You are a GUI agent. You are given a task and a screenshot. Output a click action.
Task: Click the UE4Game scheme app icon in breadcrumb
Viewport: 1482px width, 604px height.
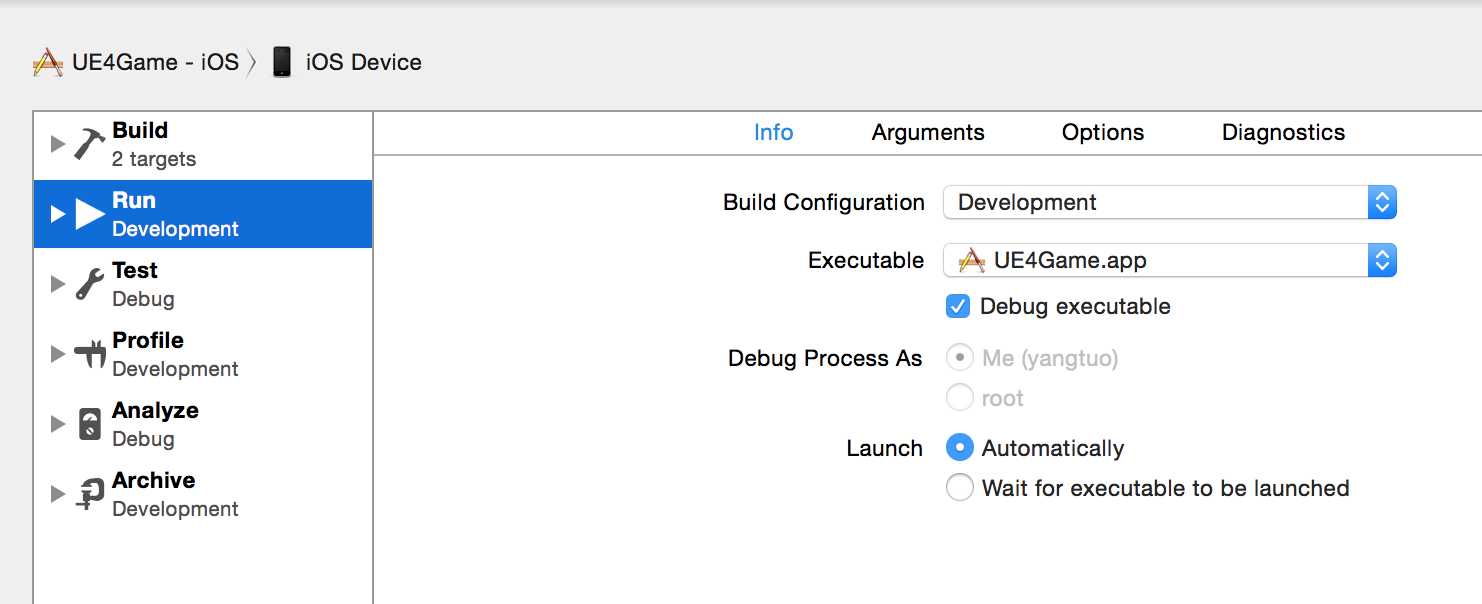click(48, 62)
